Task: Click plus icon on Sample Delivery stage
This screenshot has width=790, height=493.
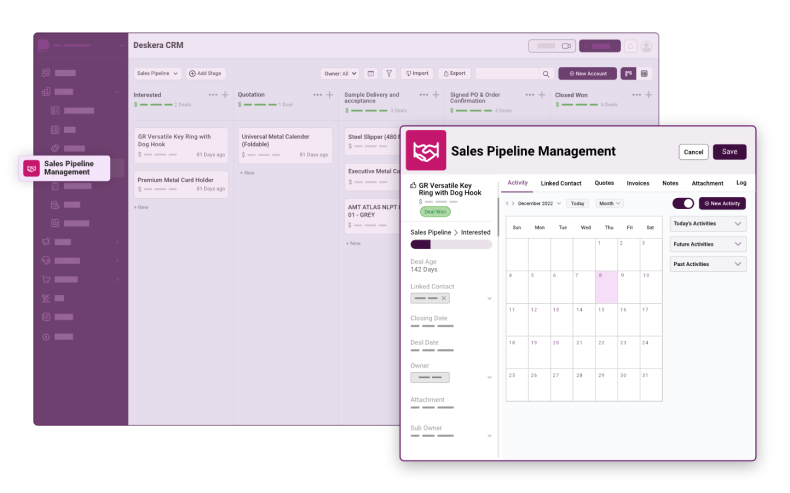Action: pyautogui.click(x=436, y=95)
